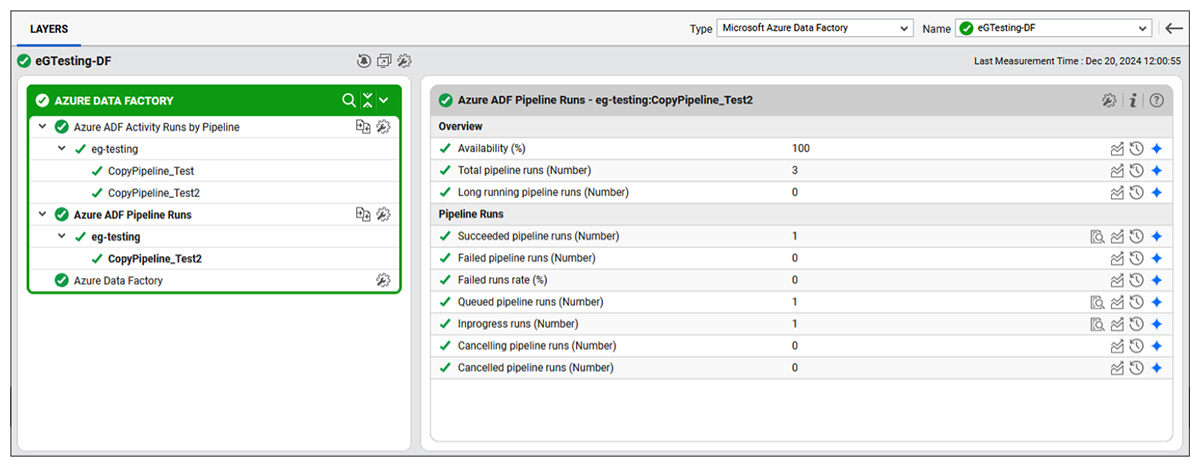Click the search icon in Azure Data Factory header
Image resolution: width=1200 pixels, height=467 pixels.
pos(348,101)
